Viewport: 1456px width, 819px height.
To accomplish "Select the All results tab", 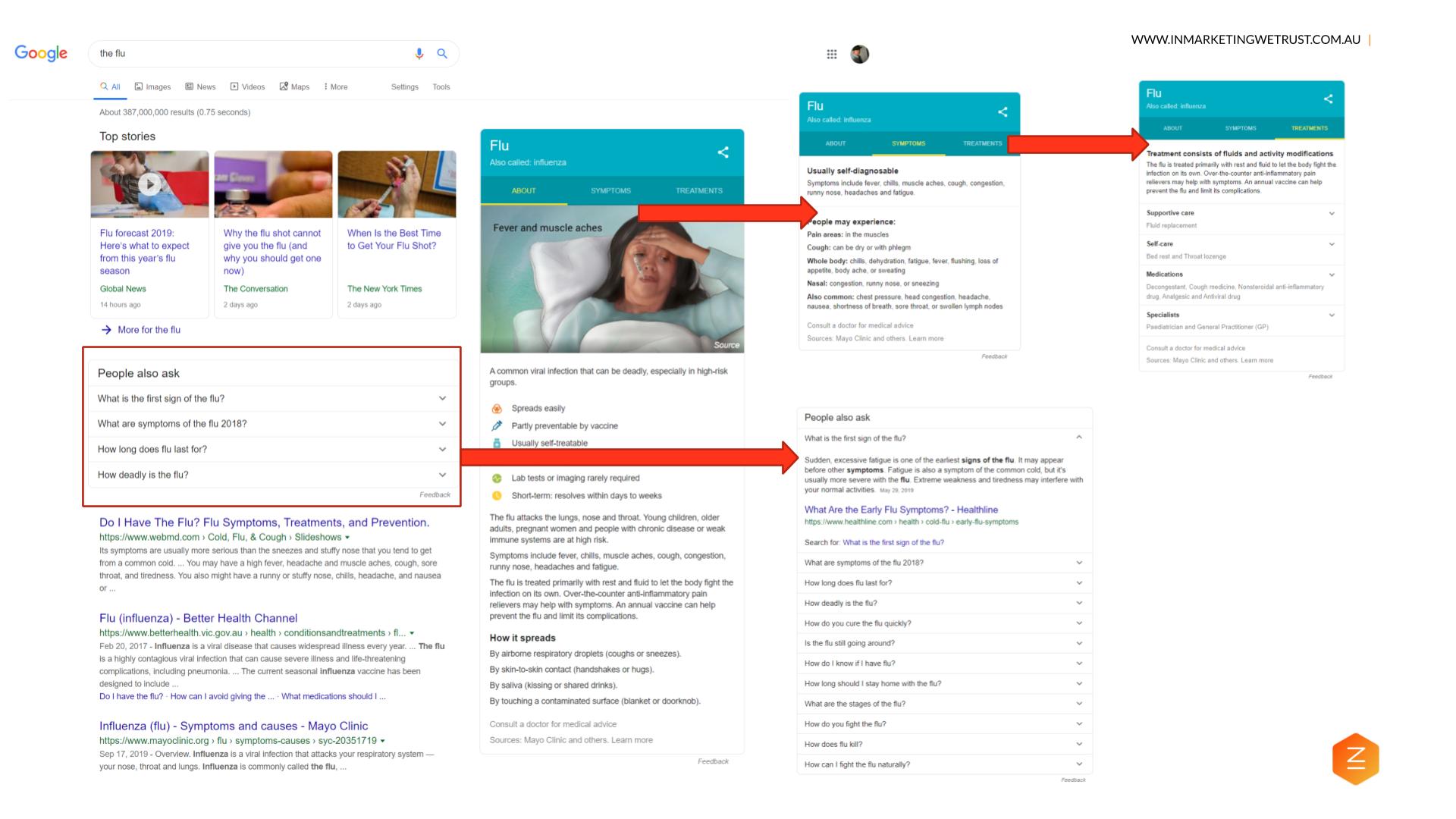I will [110, 86].
